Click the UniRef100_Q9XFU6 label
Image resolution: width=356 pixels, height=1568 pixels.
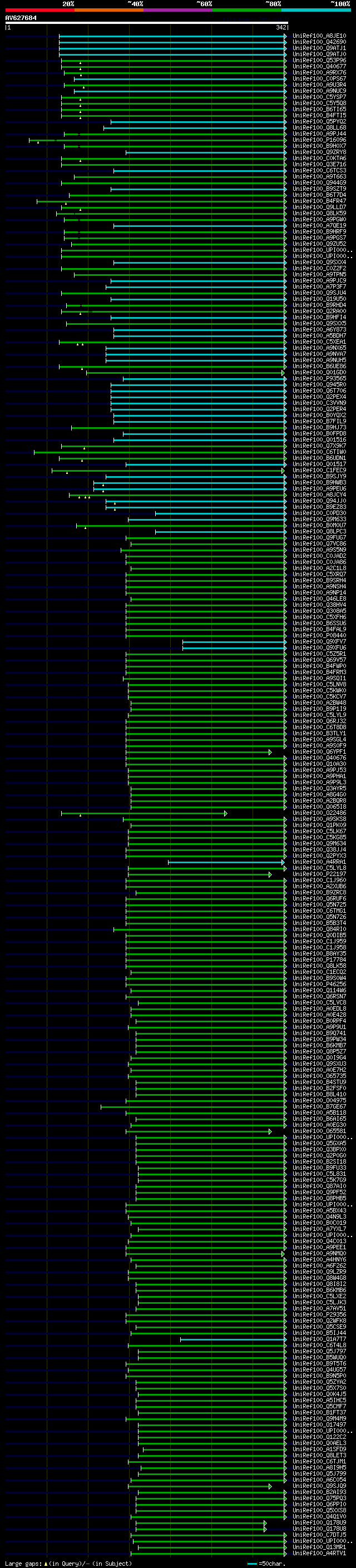coord(319,647)
